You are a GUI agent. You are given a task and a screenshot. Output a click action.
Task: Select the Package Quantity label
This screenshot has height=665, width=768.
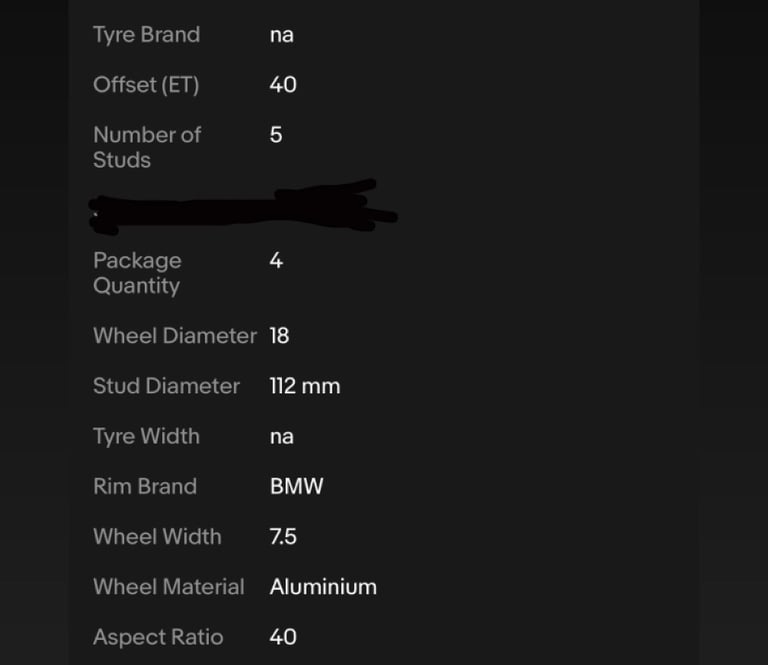[137, 273]
